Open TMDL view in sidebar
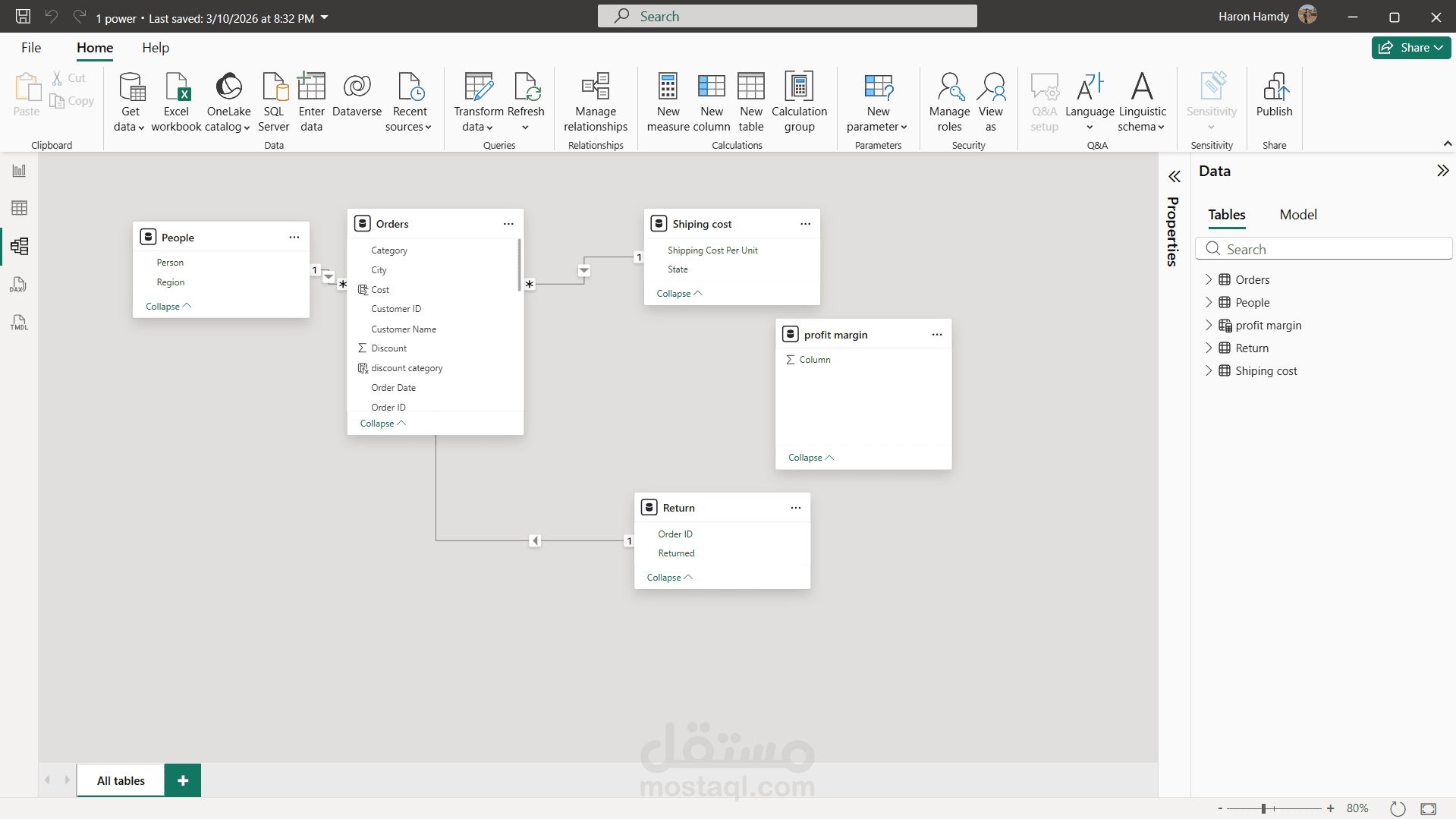The width and height of the screenshot is (1456, 819). (x=19, y=323)
